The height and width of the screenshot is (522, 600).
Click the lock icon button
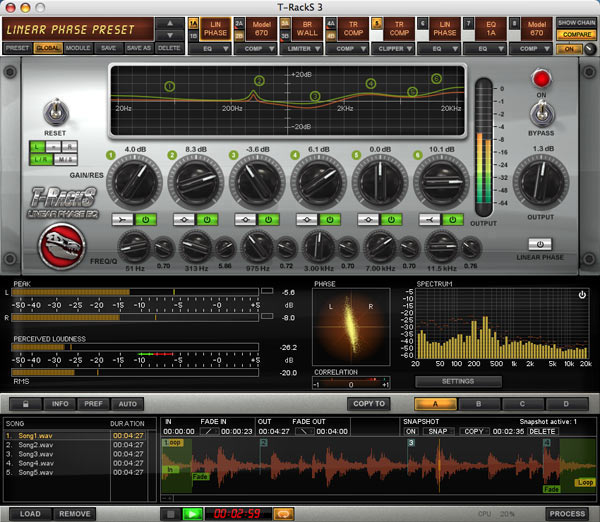(25, 404)
